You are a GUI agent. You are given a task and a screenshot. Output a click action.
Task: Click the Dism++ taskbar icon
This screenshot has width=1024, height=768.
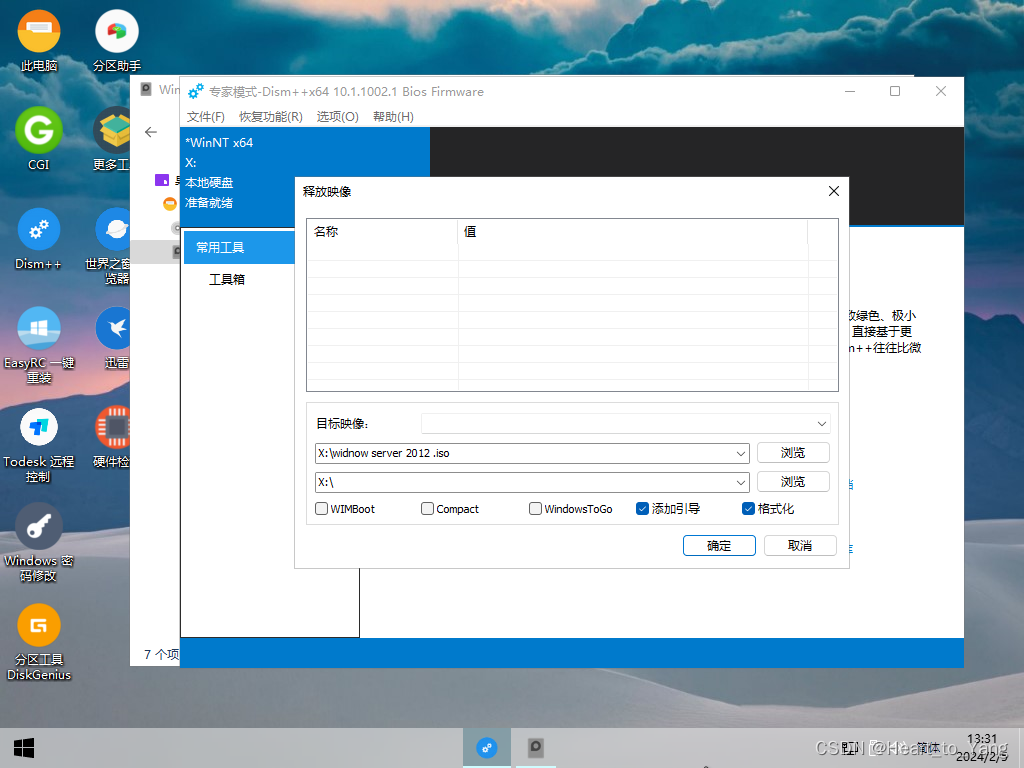coord(487,747)
